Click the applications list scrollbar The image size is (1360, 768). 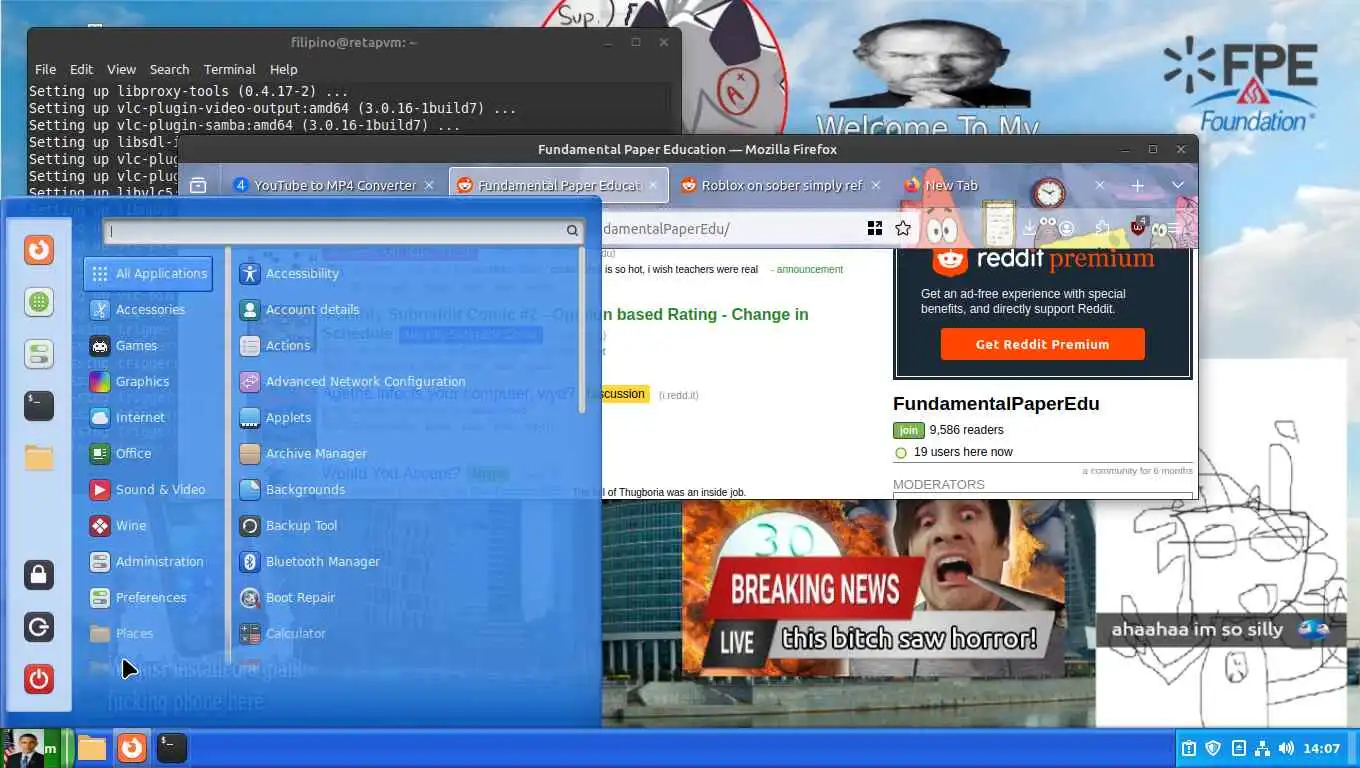[582, 331]
